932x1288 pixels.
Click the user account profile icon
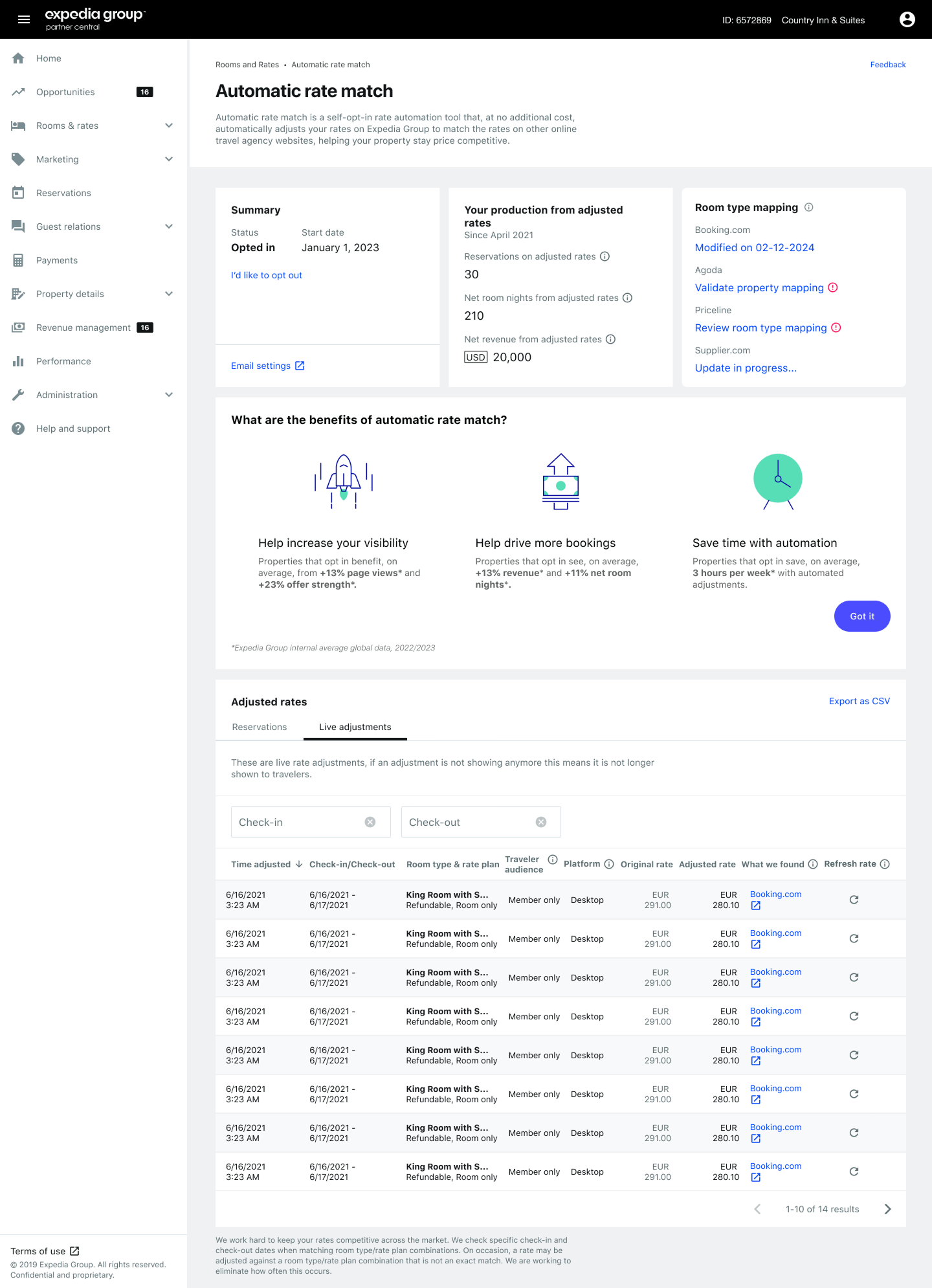[907, 19]
